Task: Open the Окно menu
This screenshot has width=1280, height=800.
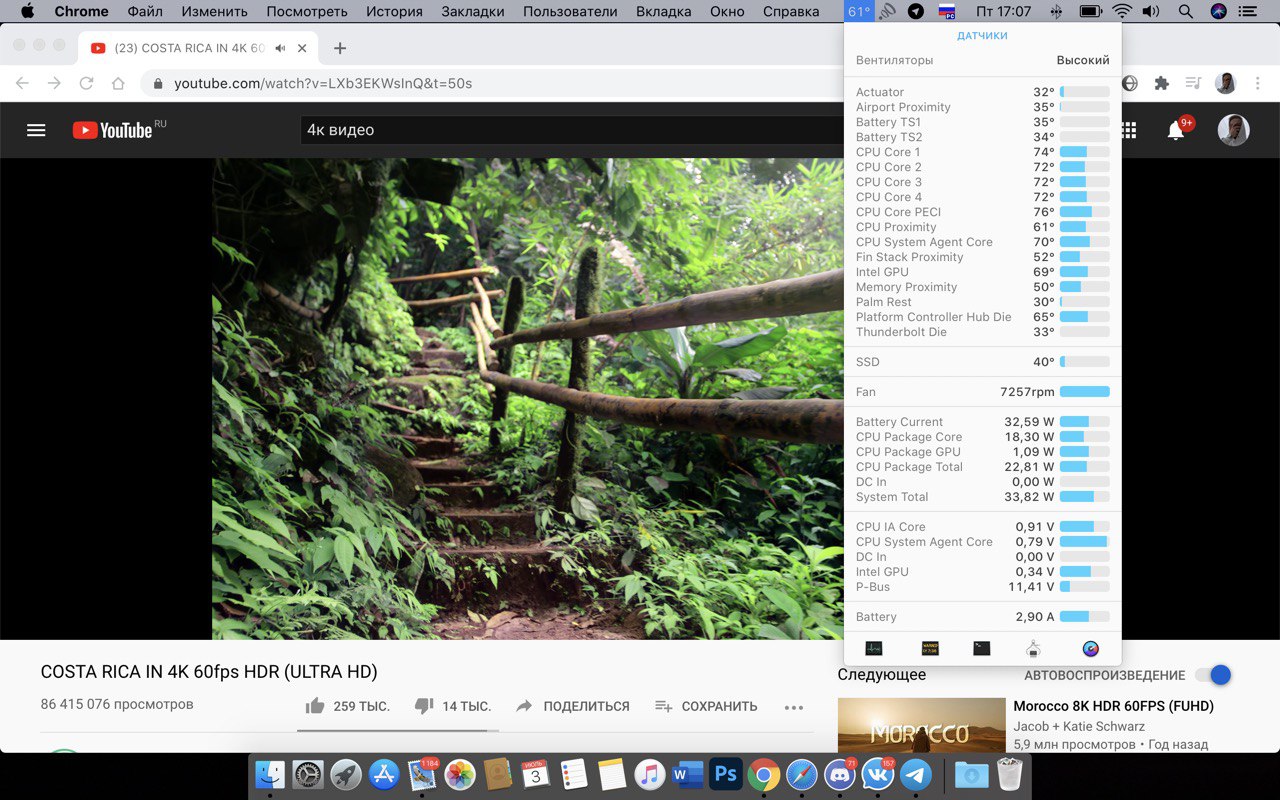Action: click(727, 12)
